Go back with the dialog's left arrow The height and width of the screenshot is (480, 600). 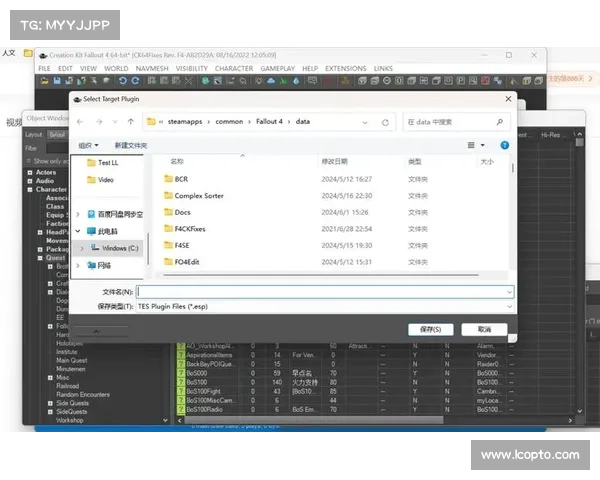(80, 122)
